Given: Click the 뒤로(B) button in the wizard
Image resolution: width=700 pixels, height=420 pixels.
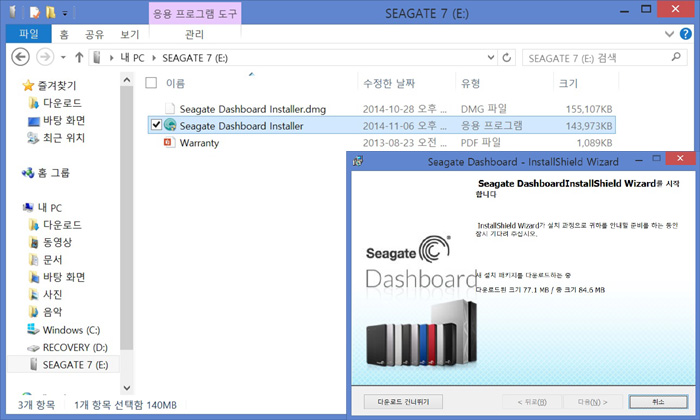Looking at the screenshot, I should [532, 402].
